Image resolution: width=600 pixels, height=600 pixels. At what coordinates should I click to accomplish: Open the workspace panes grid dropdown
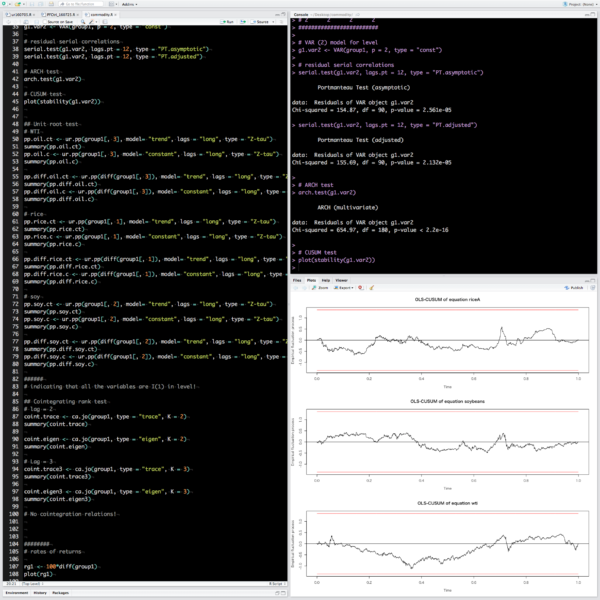[113, 4]
